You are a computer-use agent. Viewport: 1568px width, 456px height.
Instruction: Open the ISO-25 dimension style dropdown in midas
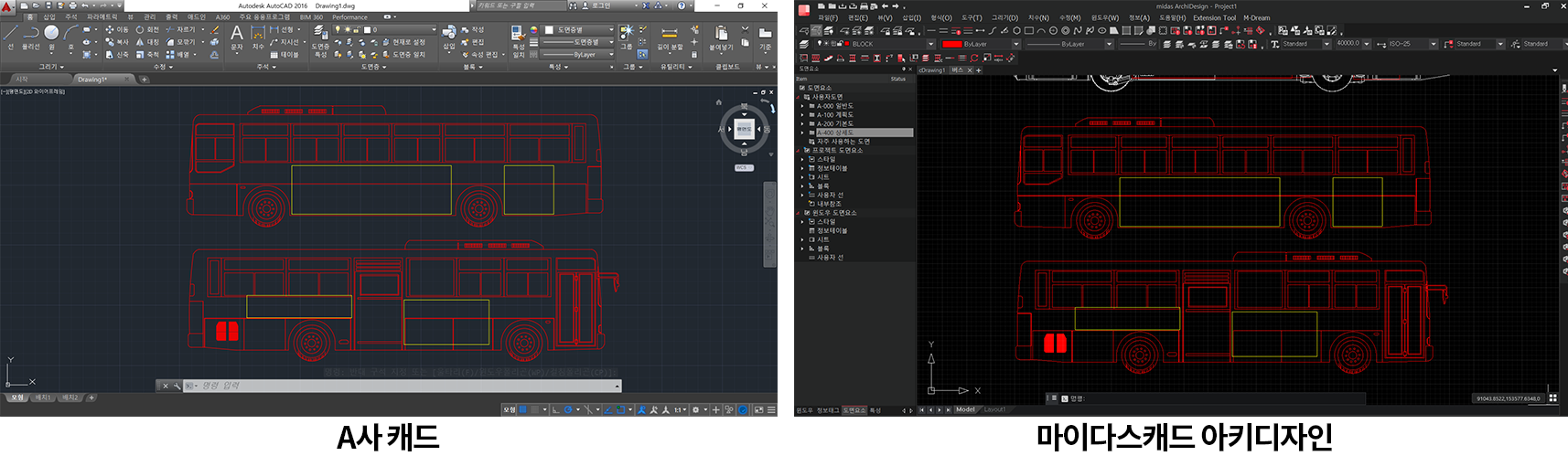tap(1434, 44)
